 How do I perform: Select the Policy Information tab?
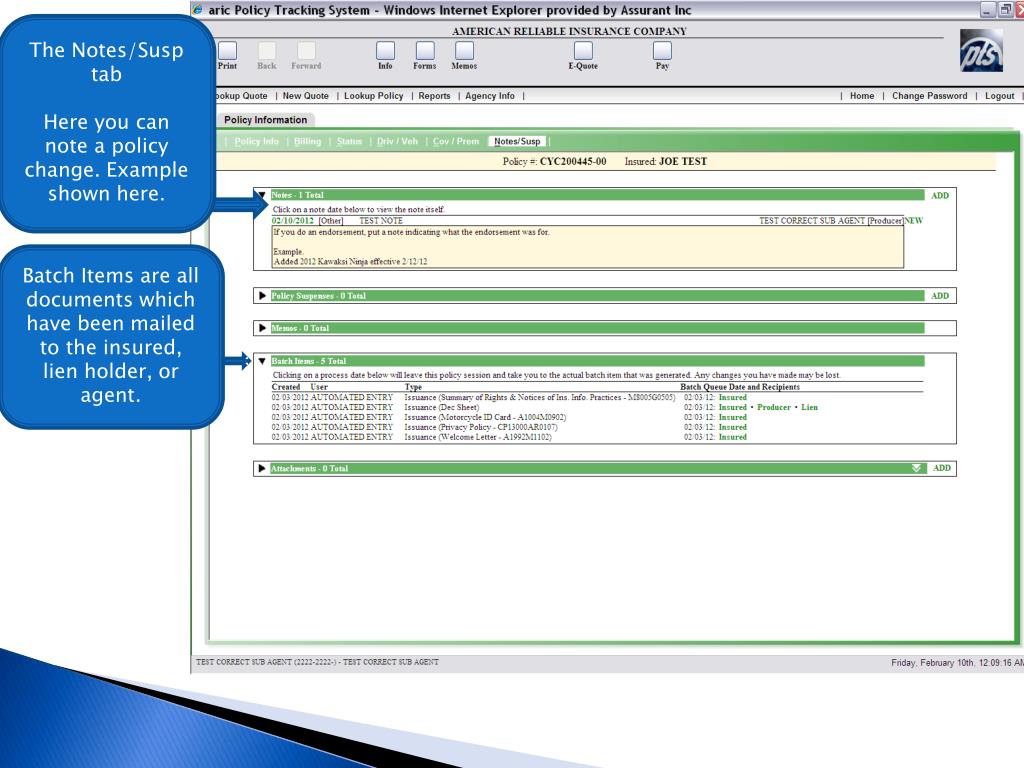[265, 120]
